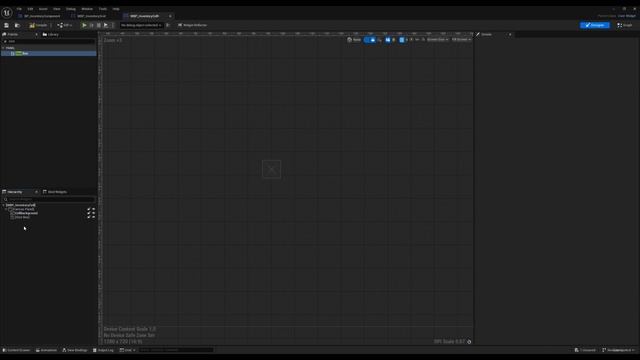Toggle the blue designer view switch
640x360 pixels.
[370, 40]
